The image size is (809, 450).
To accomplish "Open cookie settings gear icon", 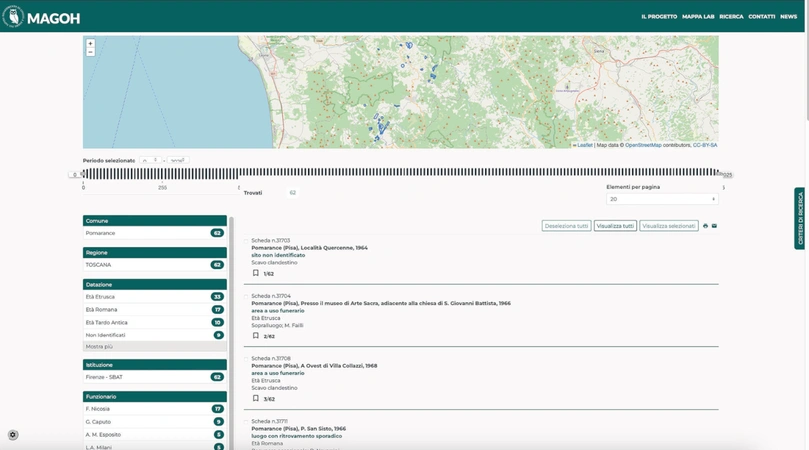I will coord(13,435).
